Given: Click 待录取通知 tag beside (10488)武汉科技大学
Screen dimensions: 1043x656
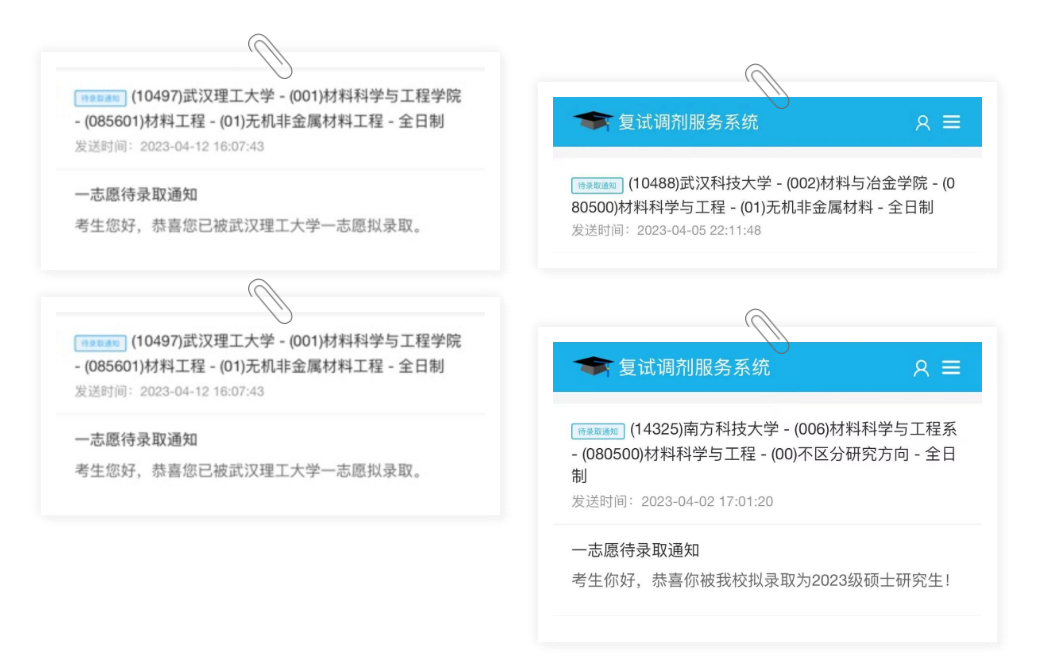Looking at the screenshot, I should coord(597,185).
